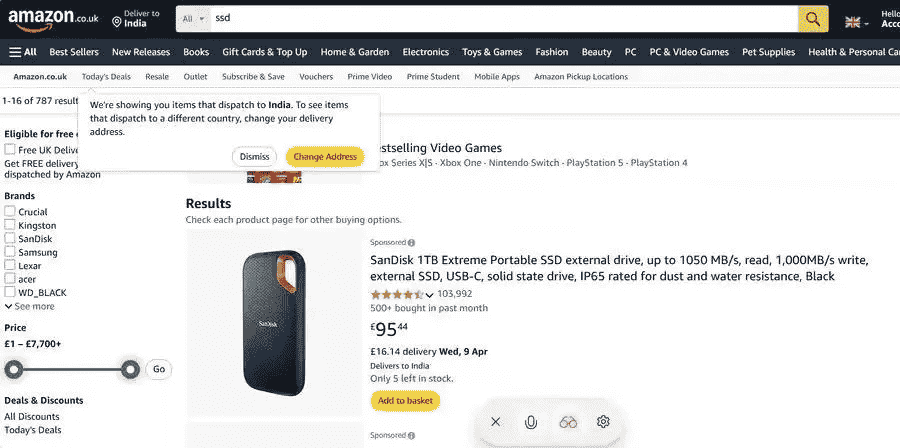This screenshot has height=448, width=900.
Task: Add SanDisk SSD to basket
Action: coord(405,401)
